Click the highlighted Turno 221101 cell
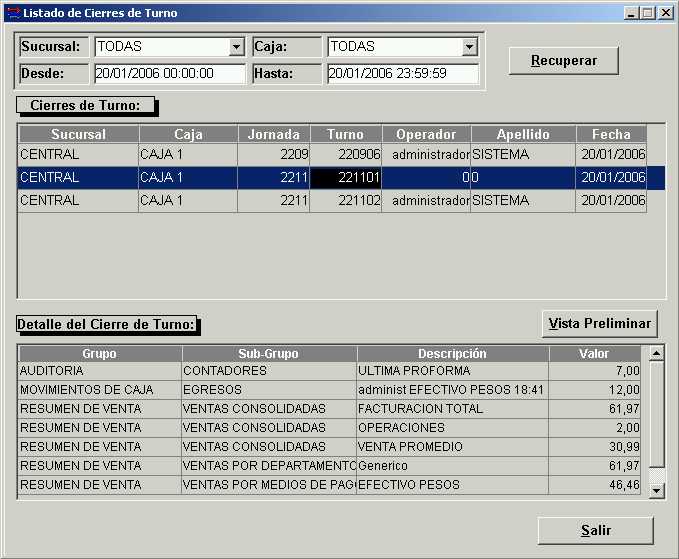Image resolution: width=679 pixels, height=559 pixels. 345,178
